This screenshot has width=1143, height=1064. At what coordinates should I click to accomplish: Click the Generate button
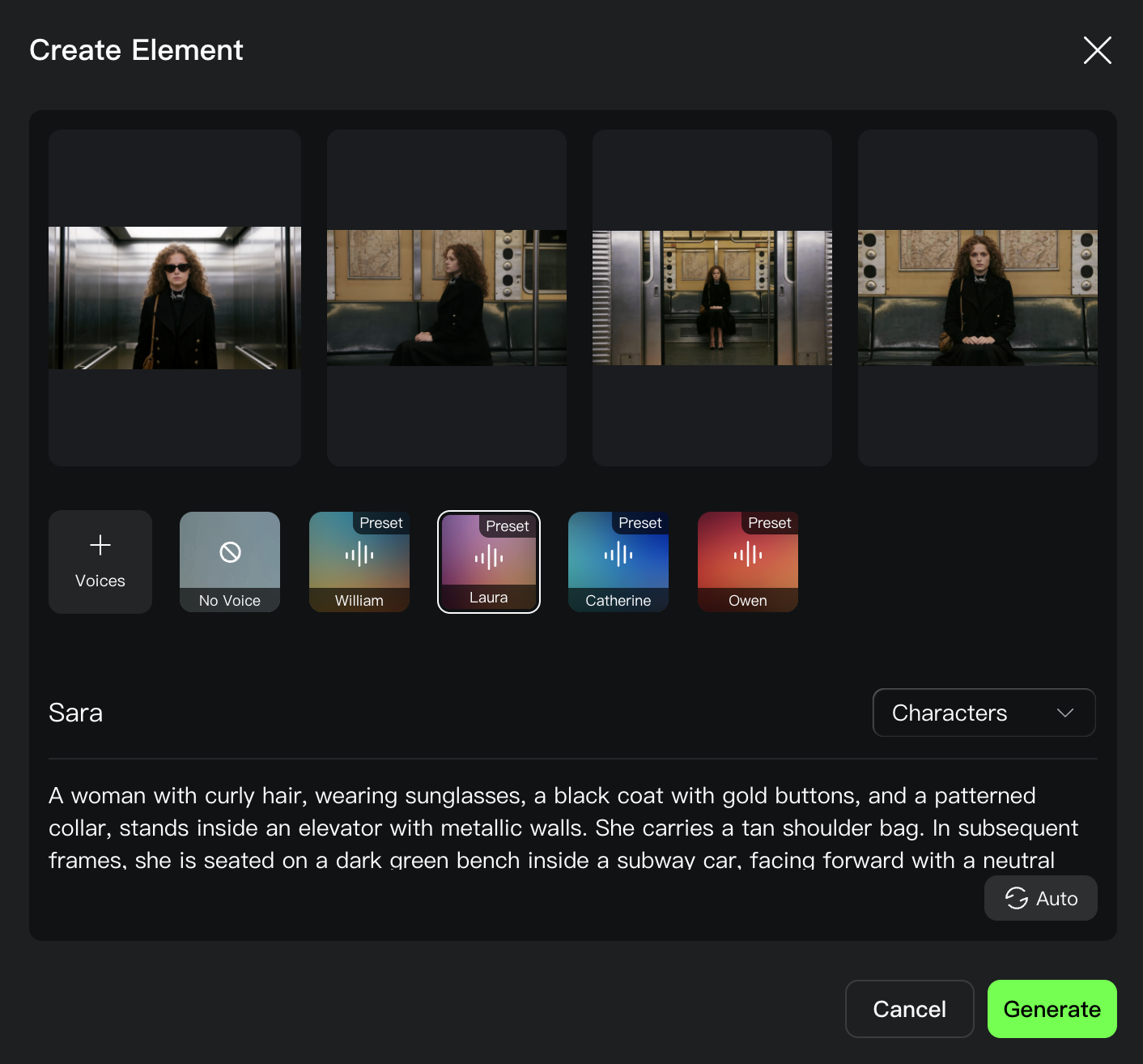pos(1052,1009)
